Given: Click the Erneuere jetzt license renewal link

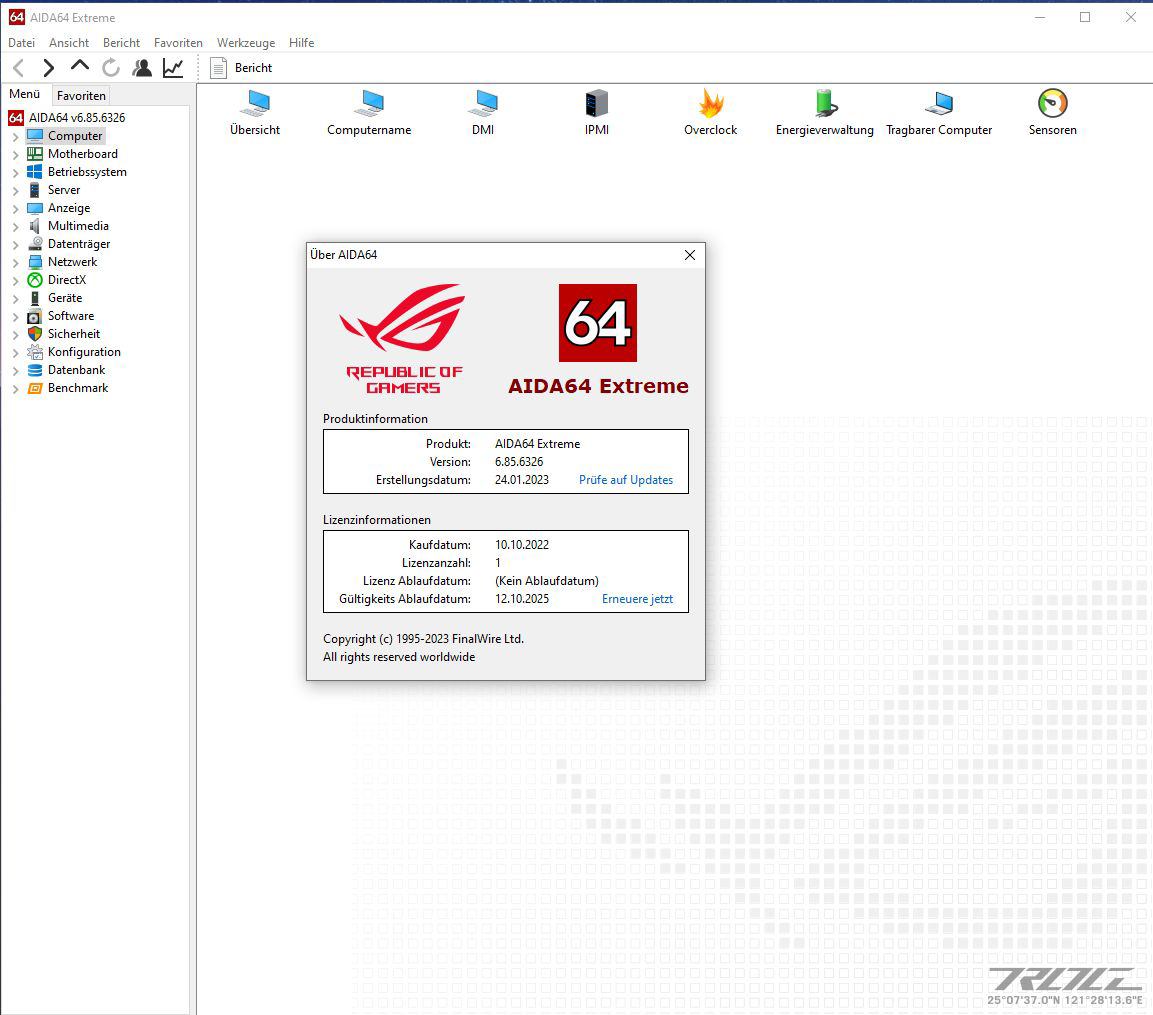Looking at the screenshot, I should (x=637, y=598).
